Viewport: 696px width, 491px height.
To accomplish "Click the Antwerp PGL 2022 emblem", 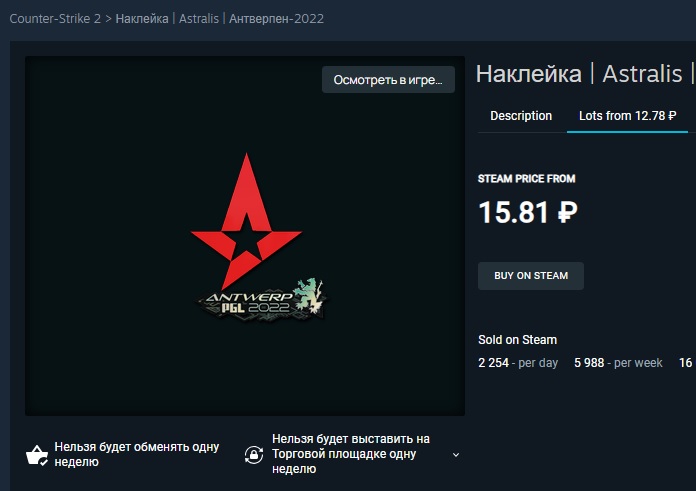I will point(263,300).
